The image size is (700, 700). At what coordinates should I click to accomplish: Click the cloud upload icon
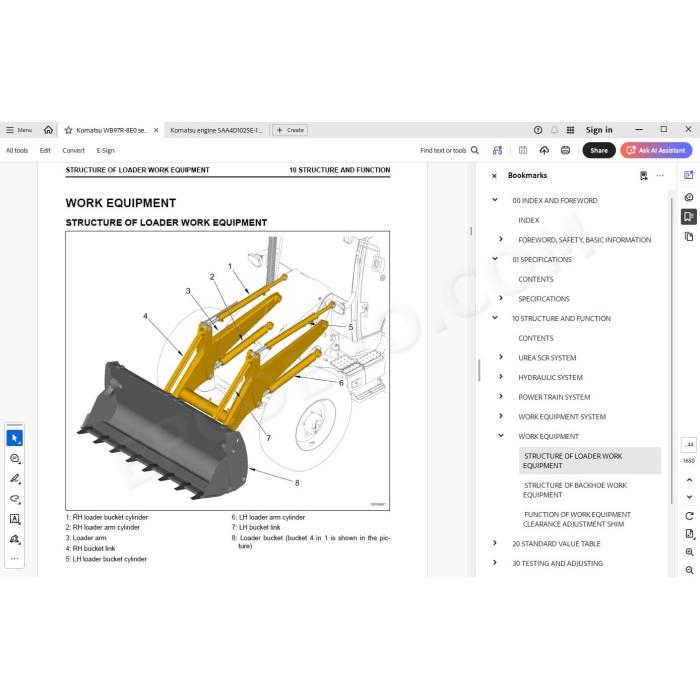[544, 150]
